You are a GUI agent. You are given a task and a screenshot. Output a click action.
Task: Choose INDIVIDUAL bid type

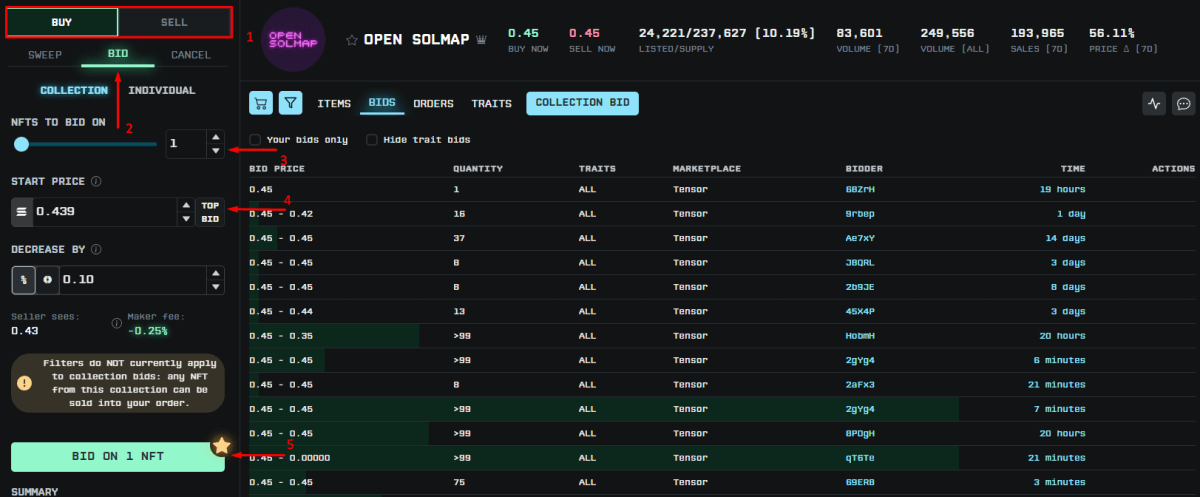(162, 90)
